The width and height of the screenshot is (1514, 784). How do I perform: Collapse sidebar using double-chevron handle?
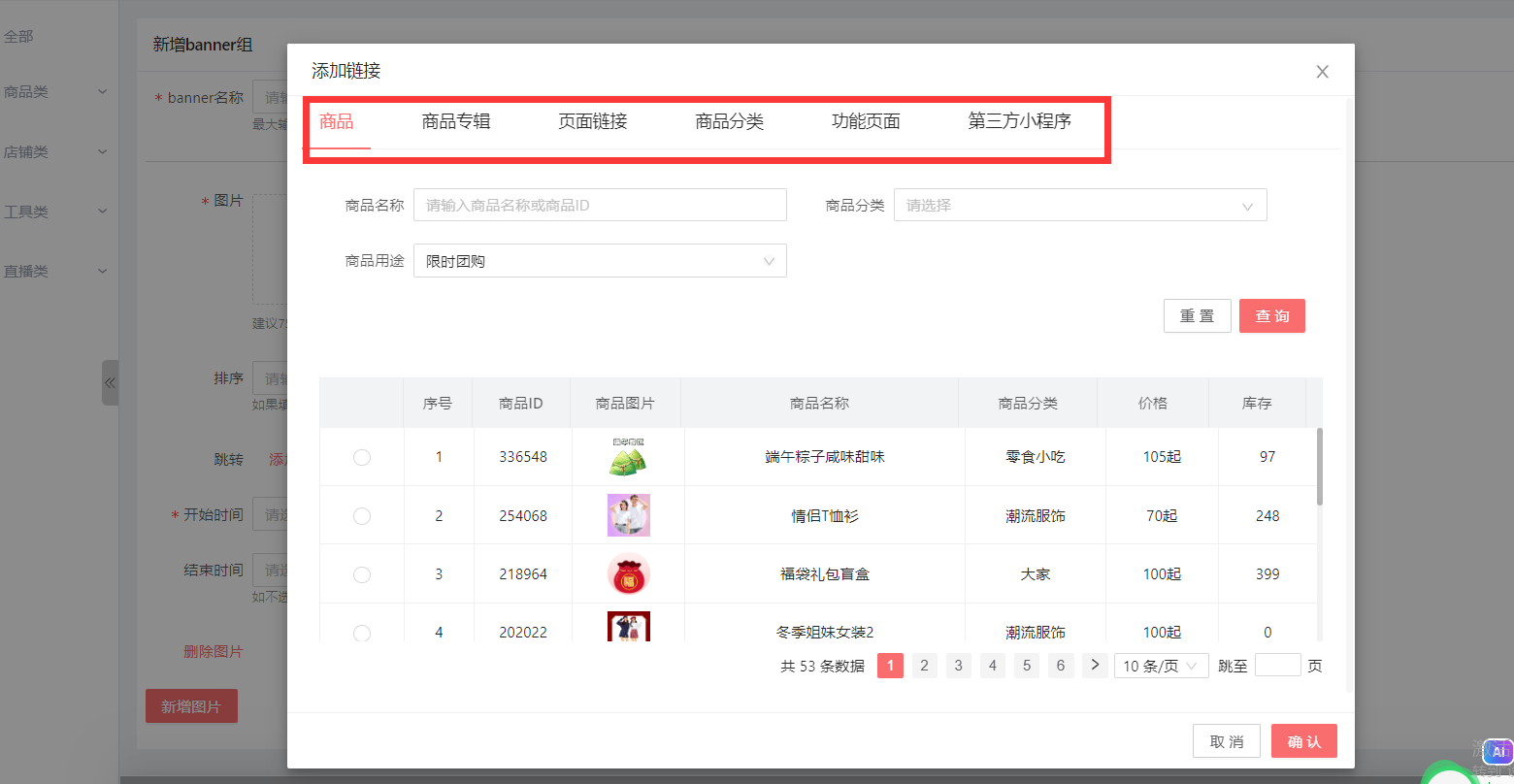coord(110,382)
